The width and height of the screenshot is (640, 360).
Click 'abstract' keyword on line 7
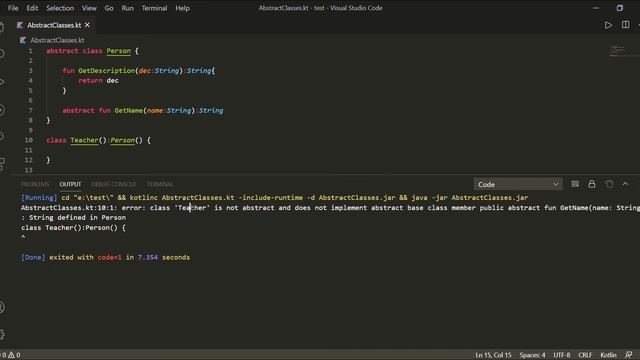(78, 110)
